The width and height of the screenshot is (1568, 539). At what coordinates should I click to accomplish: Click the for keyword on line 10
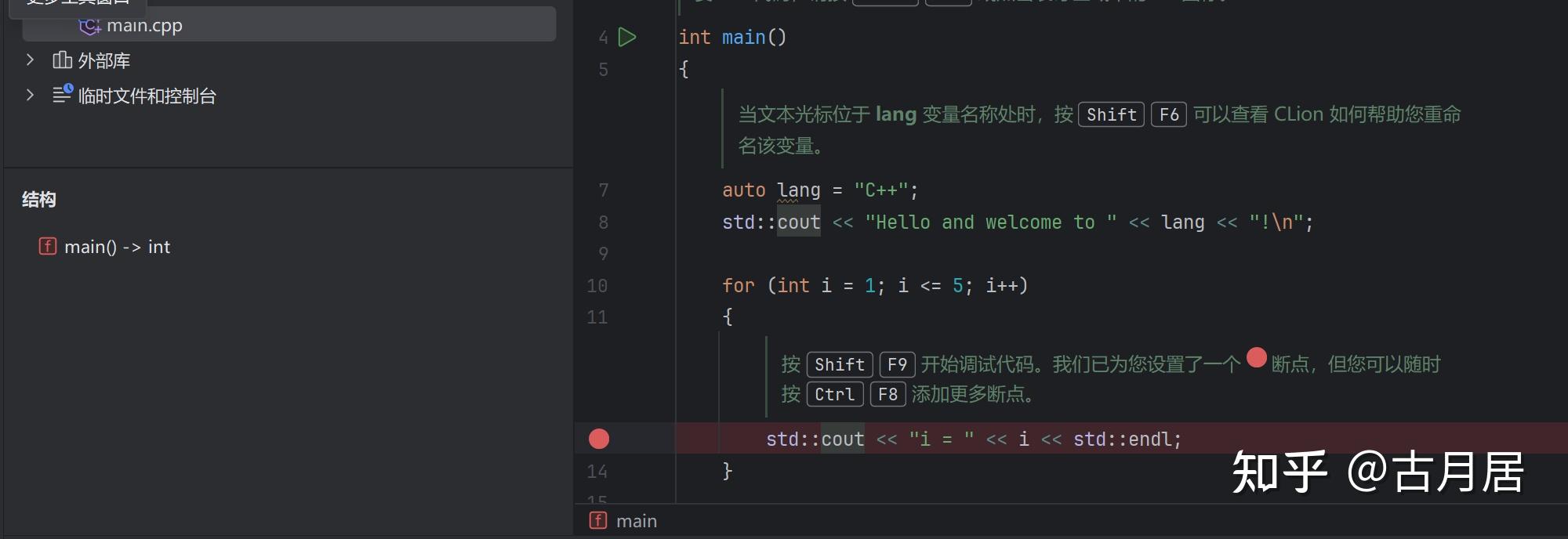[739, 286]
